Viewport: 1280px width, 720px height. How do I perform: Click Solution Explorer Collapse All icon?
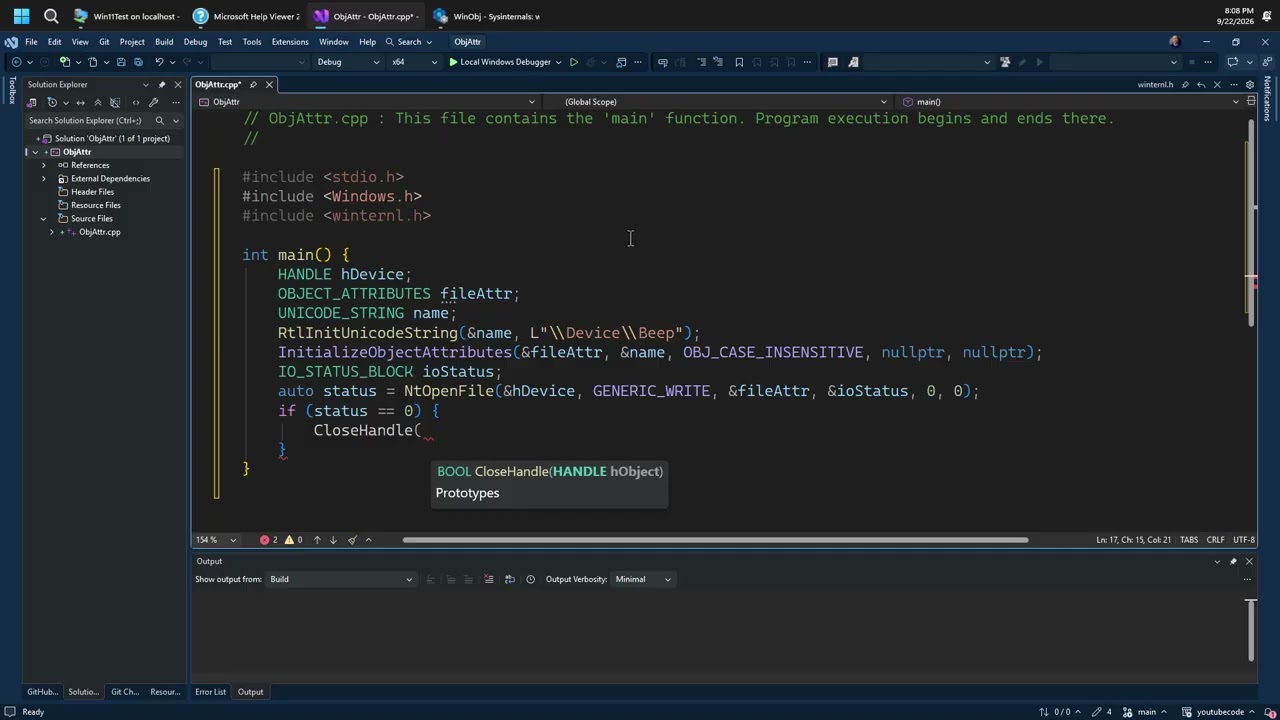(97, 102)
